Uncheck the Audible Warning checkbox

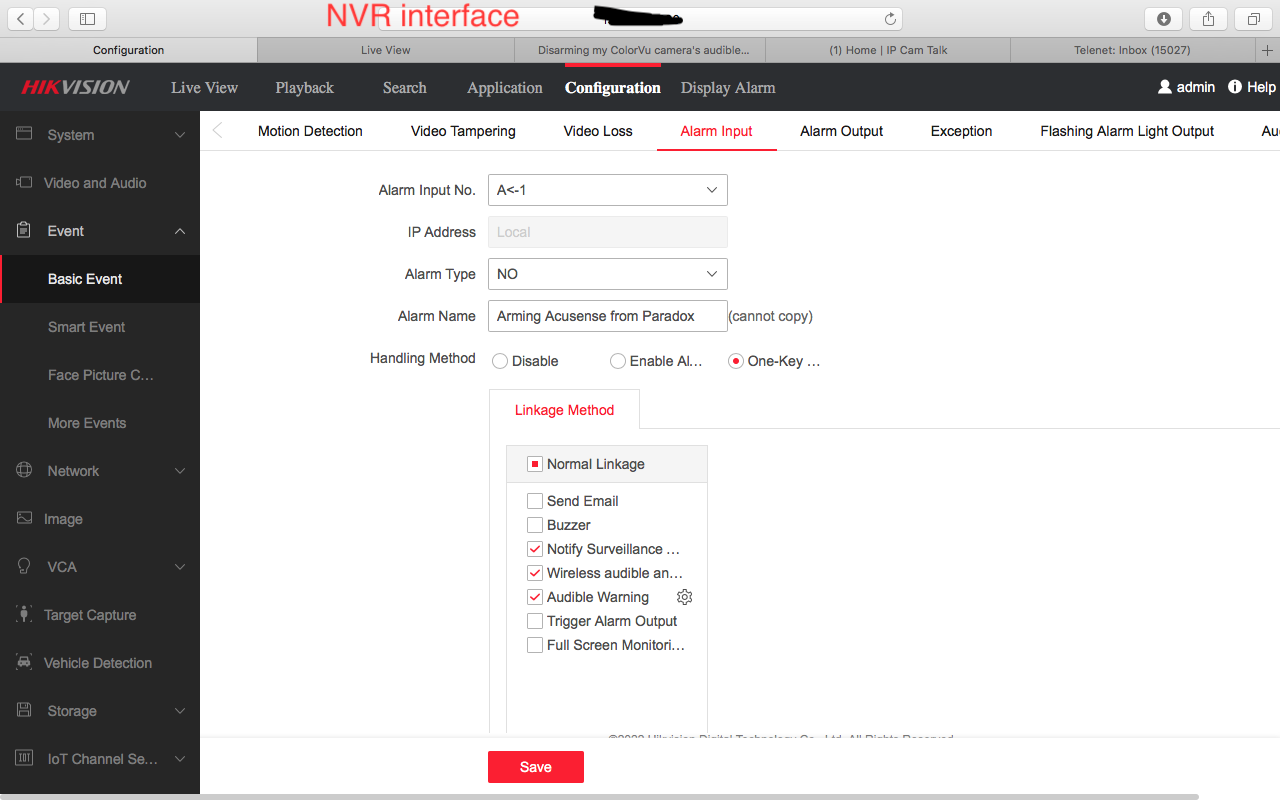[535, 597]
